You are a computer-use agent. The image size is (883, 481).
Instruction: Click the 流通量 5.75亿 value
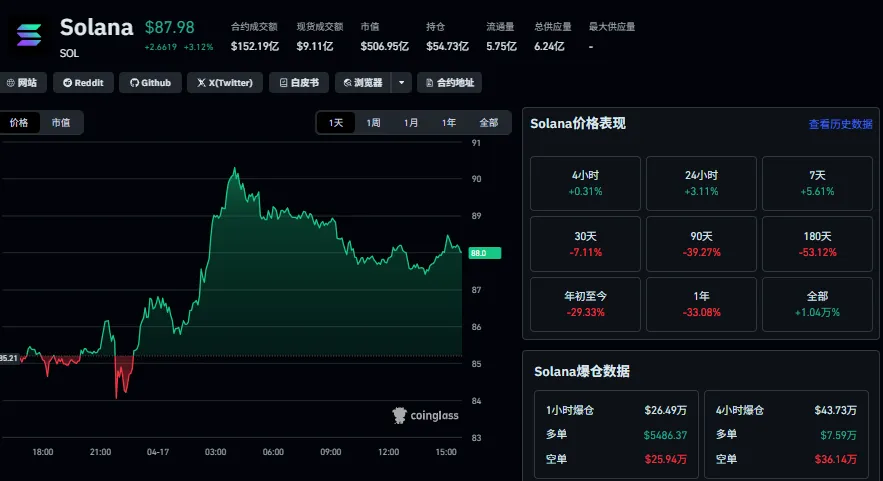[501, 46]
